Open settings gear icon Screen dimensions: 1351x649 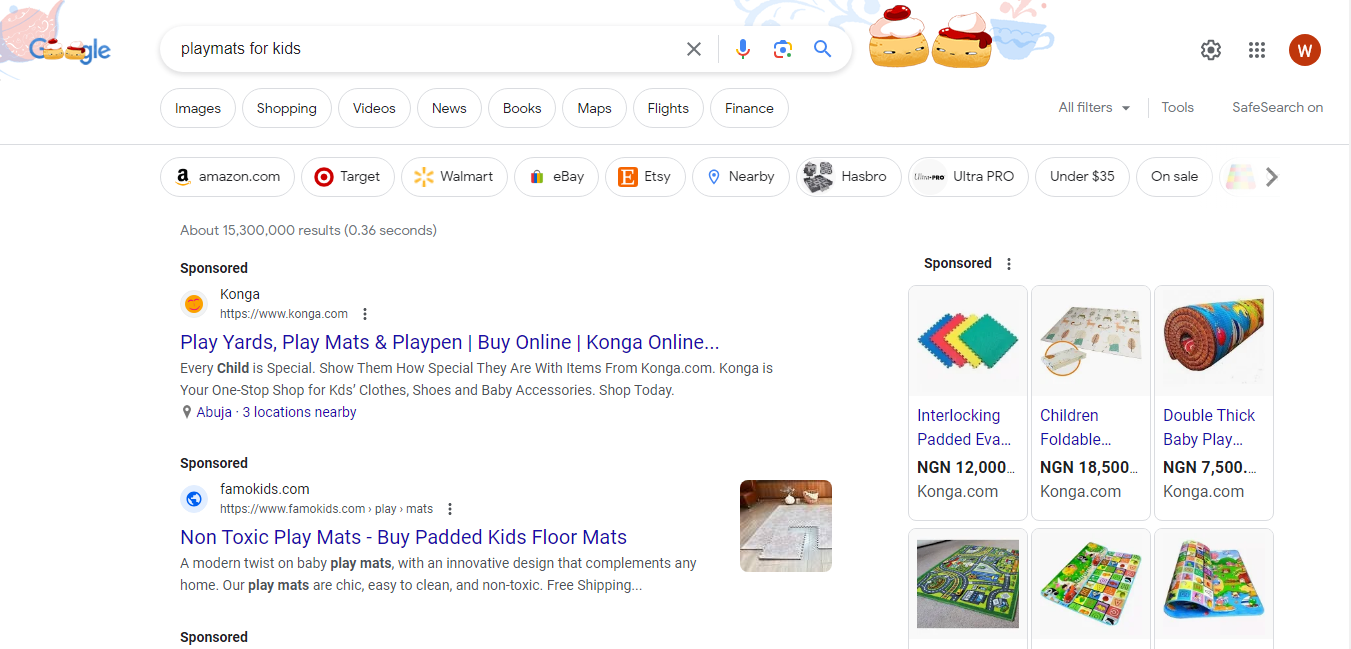1211,50
